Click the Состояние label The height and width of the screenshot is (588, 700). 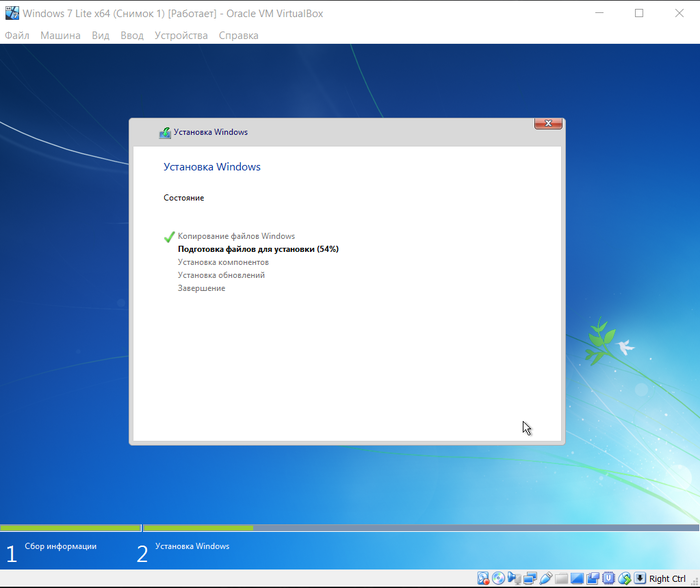[183, 198]
